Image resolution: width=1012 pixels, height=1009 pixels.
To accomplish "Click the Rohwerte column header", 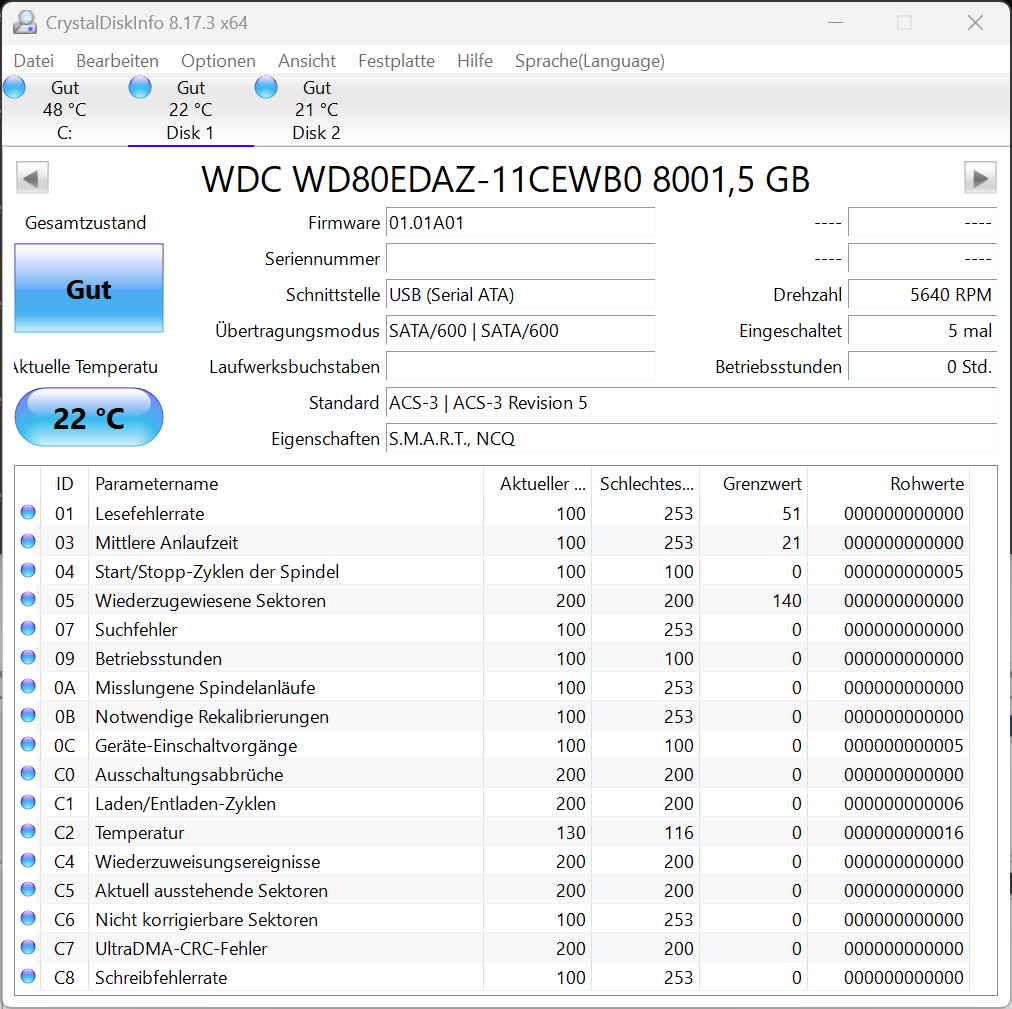I will click(888, 484).
